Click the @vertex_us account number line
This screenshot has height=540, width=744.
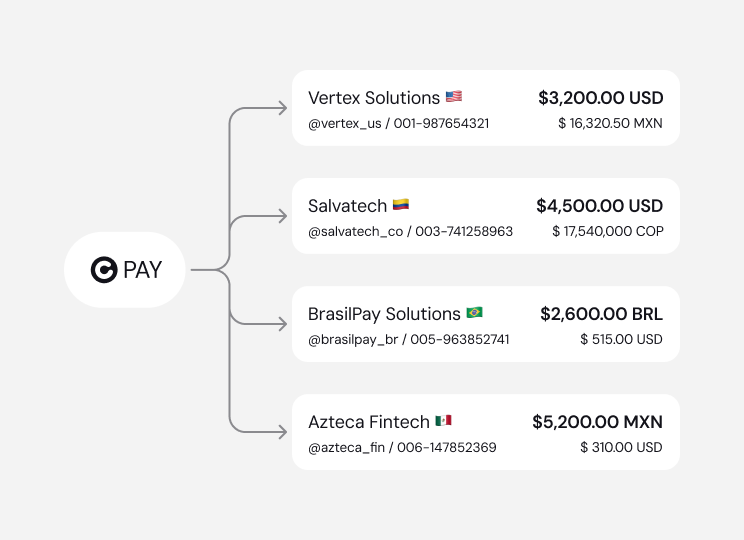point(399,123)
